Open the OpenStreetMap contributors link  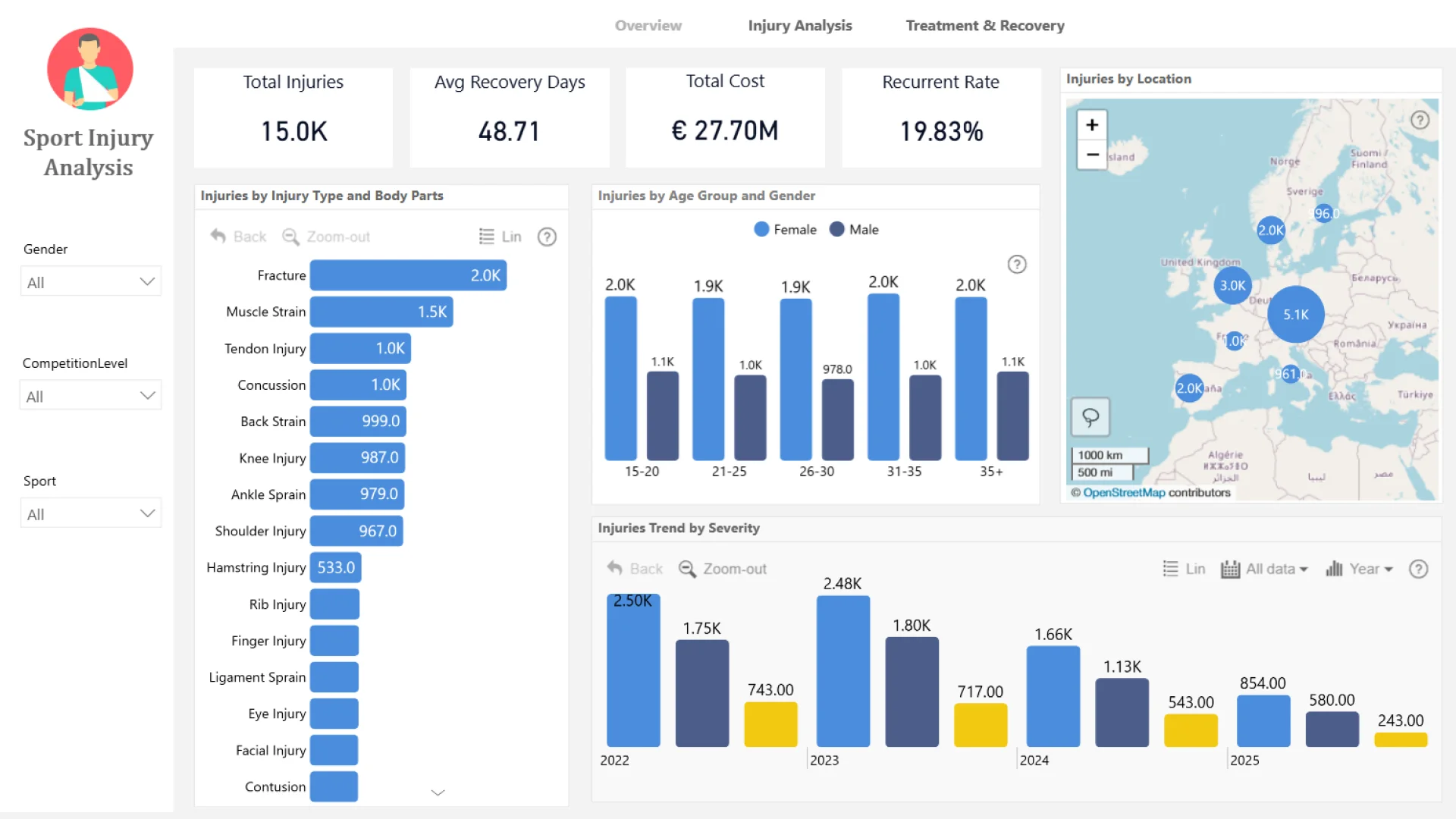(x=1124, y=493)
